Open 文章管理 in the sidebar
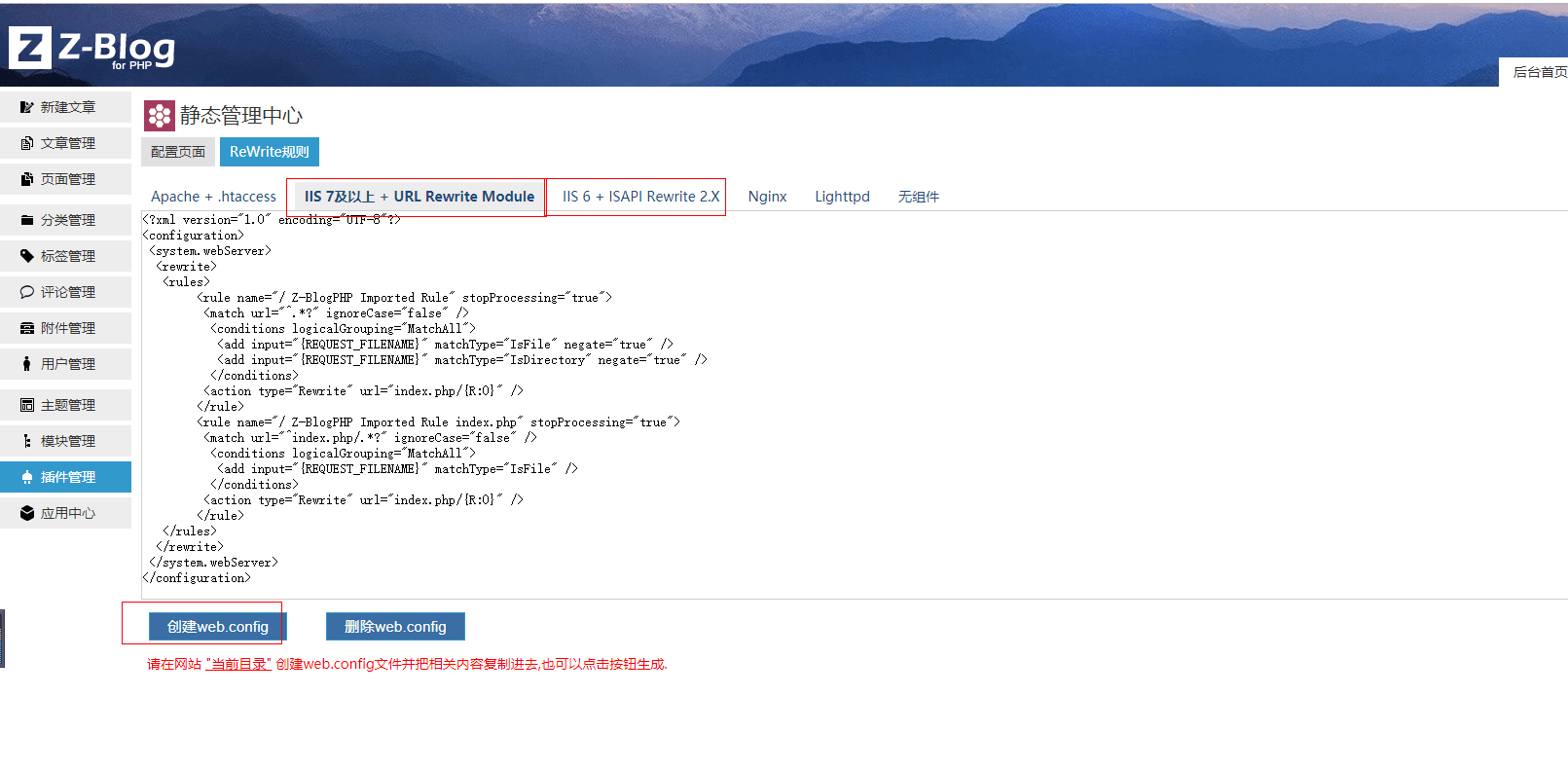Viewport: 1568px width, 769px height. pyautogui.click(x=65, y=143)
